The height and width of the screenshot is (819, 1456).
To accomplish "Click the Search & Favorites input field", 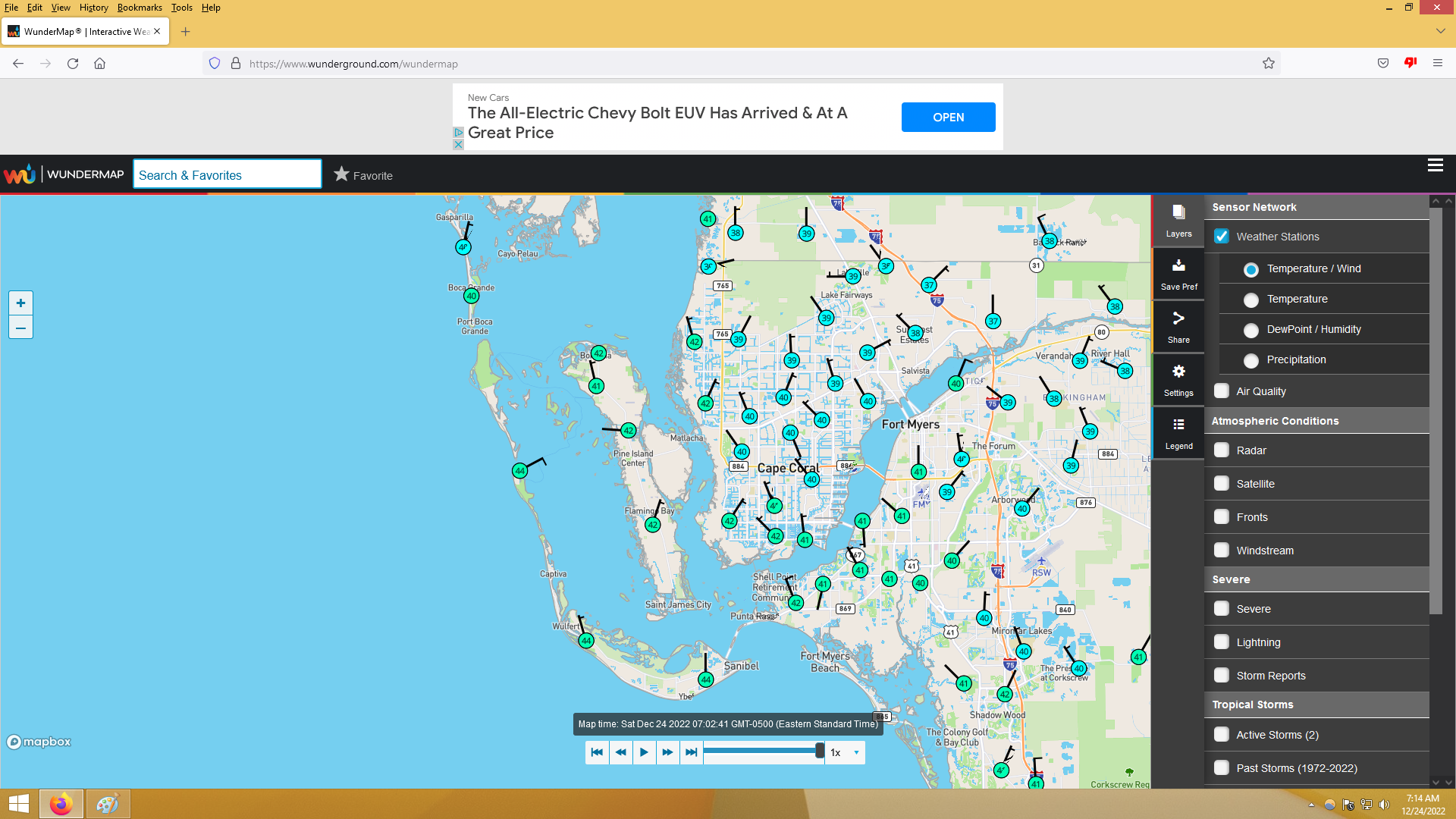I will [x=227, y=174].
